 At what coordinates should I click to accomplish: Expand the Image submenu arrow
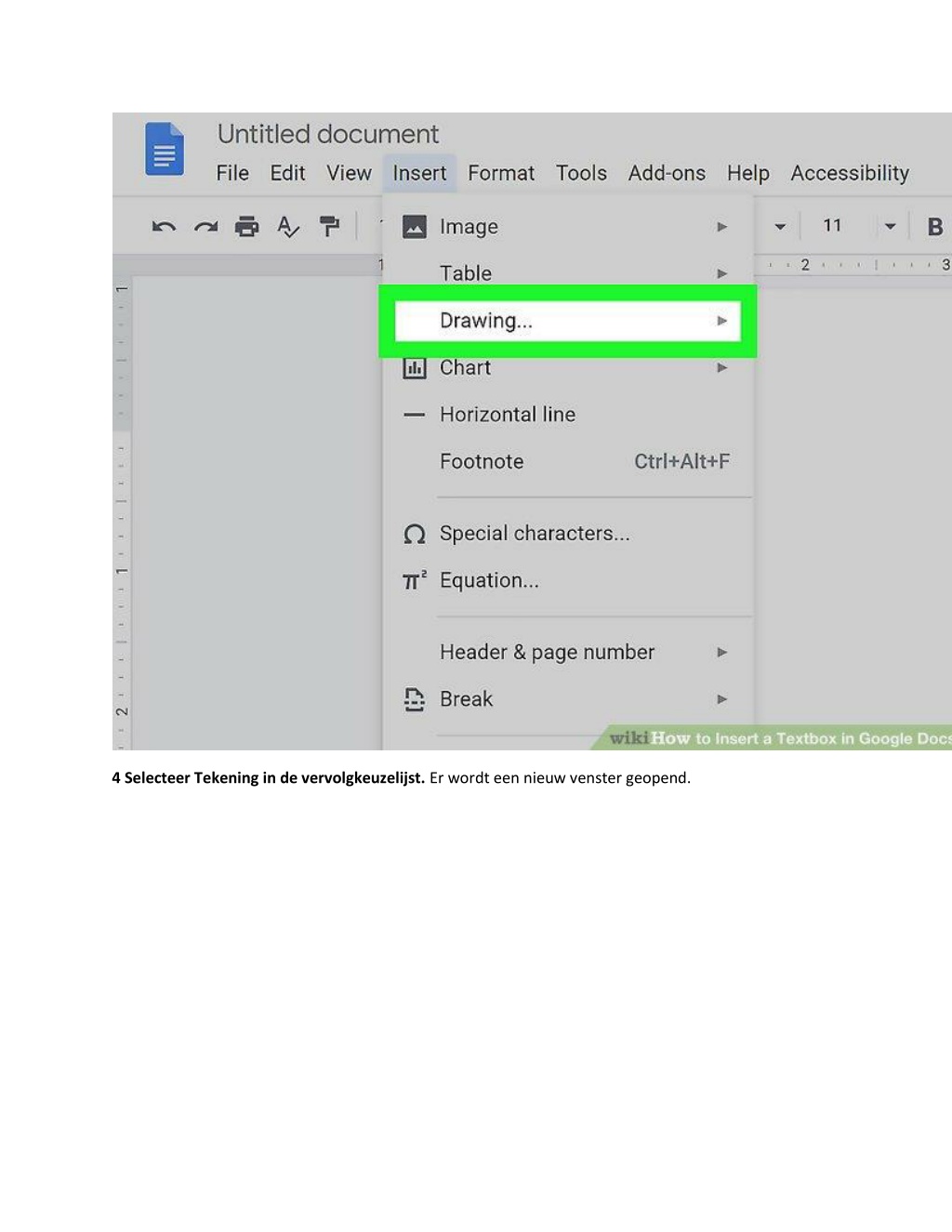(x=722, y=226)
